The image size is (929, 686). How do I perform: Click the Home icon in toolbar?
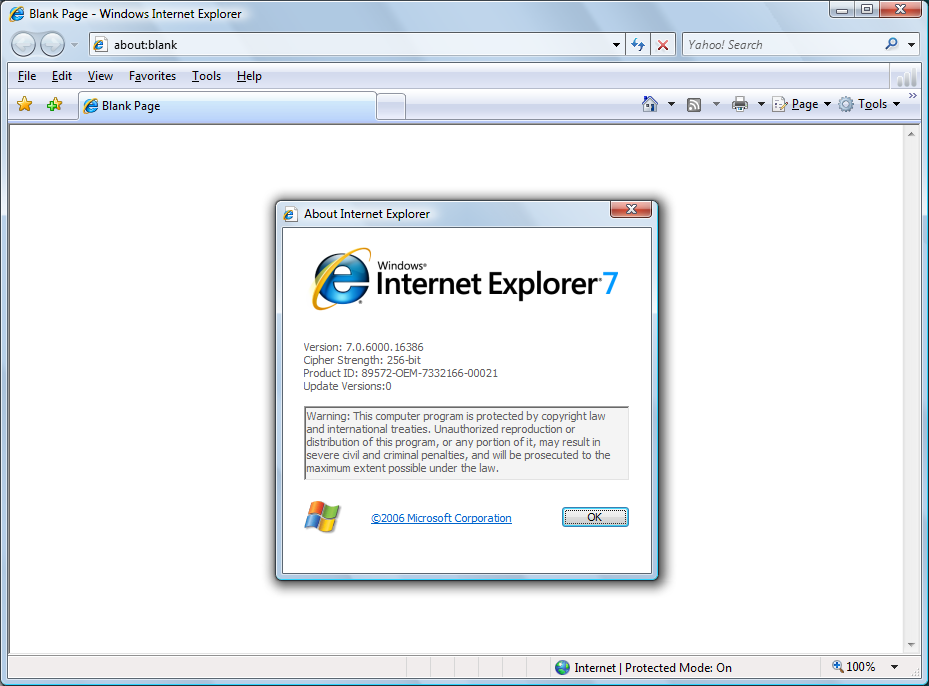coord(650,104)
